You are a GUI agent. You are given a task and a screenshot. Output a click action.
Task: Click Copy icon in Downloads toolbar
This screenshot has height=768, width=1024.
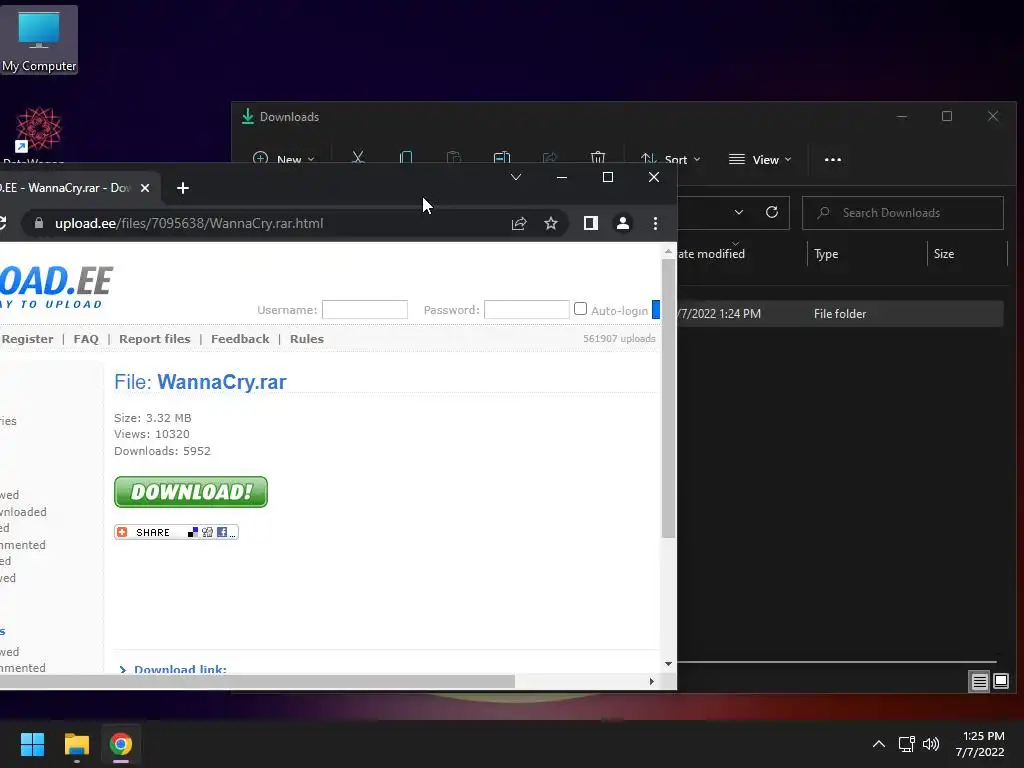(x=406, y=157)
